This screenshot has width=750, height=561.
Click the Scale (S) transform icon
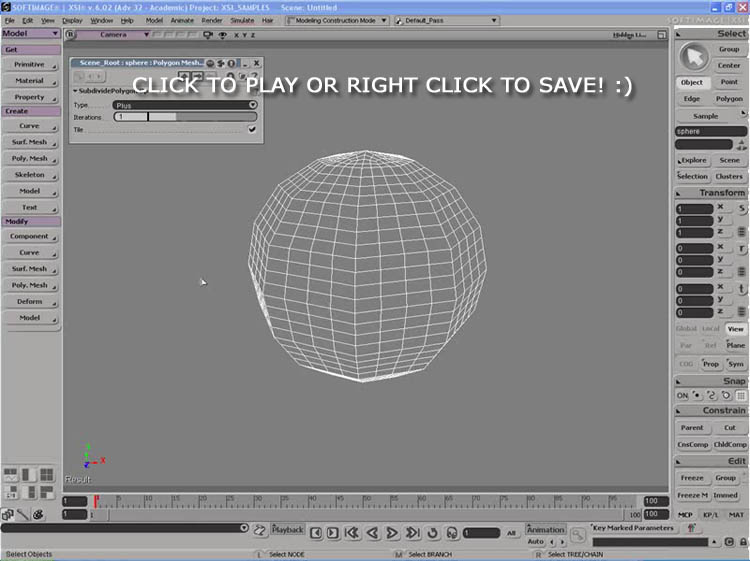(742, 208)
